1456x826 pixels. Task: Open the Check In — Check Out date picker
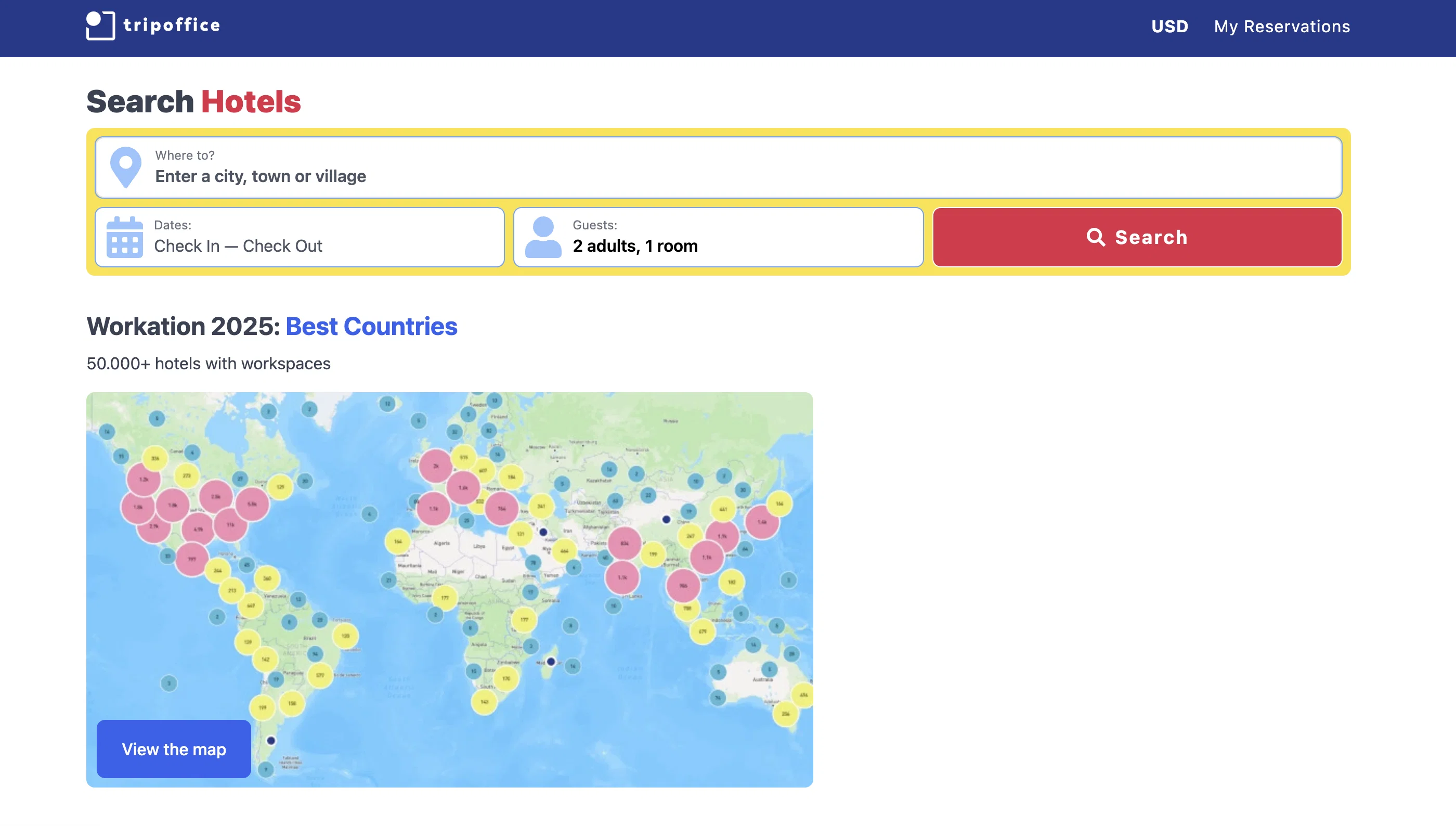point(300,237)
